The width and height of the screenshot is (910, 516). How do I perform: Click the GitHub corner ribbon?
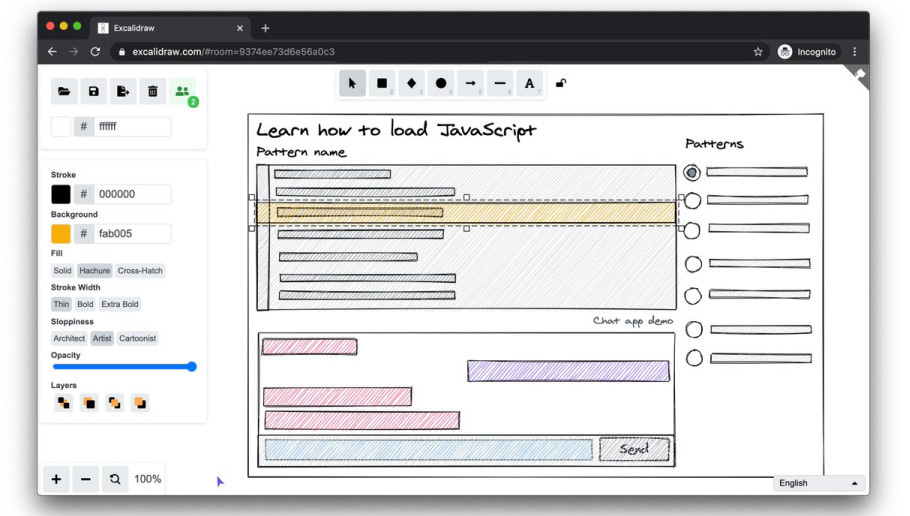[x=859, y=75]
